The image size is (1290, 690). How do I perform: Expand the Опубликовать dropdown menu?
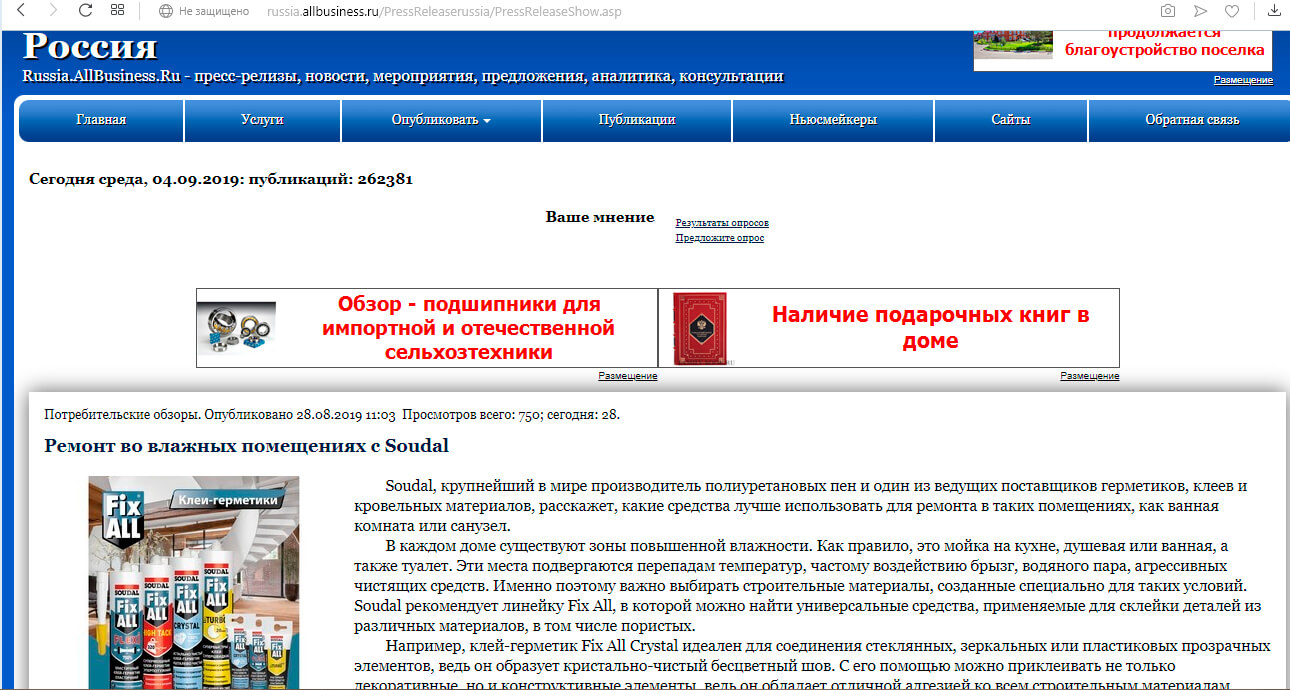pyautogui.click(x=441, y=120)
